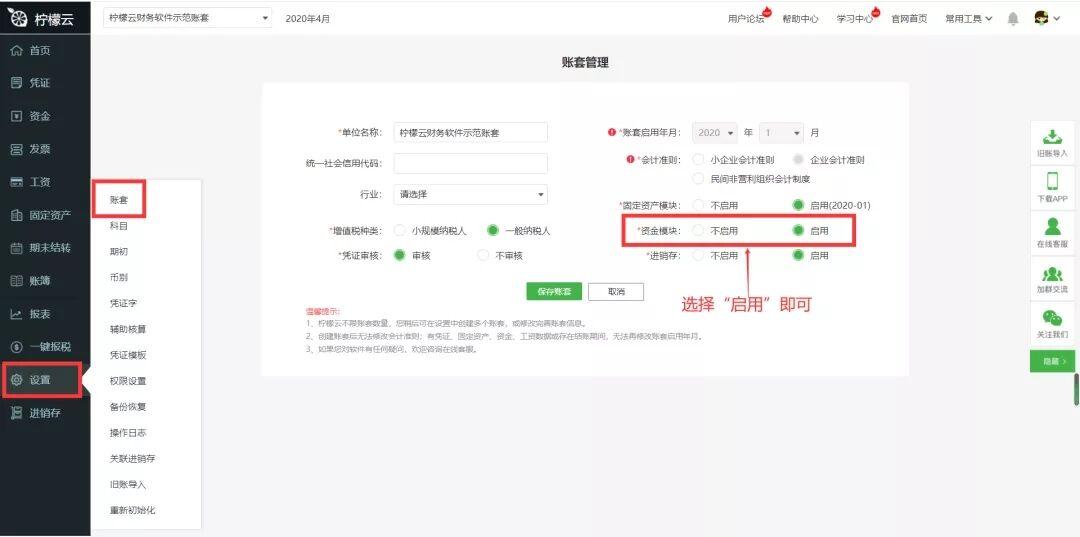
Task: Open the 2020 year dropdown
Action: (714, 132)
